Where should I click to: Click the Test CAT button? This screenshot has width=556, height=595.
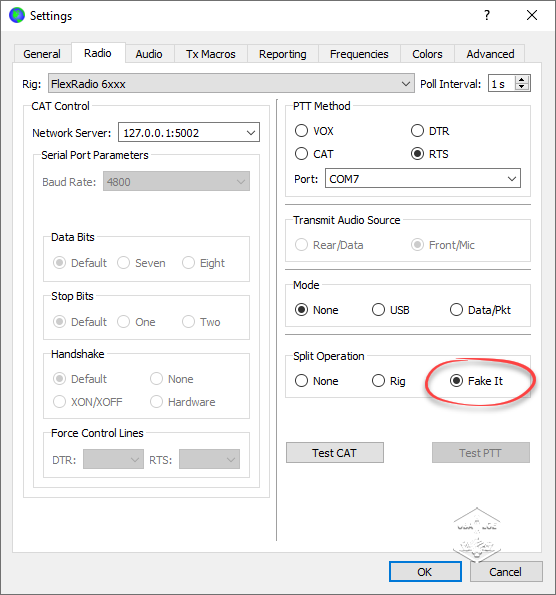coord(335,453)
